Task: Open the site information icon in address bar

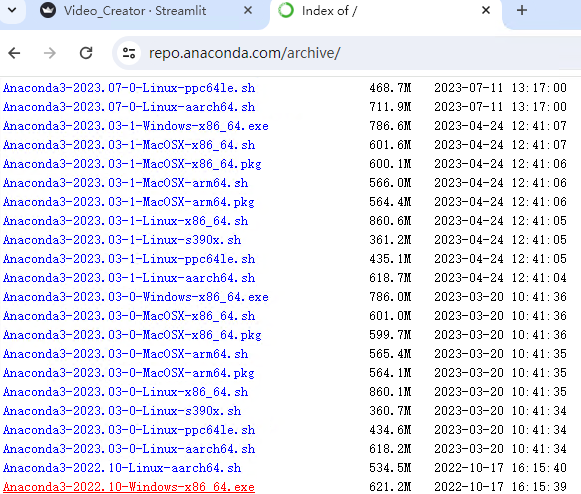Action: tap(129, 53)
